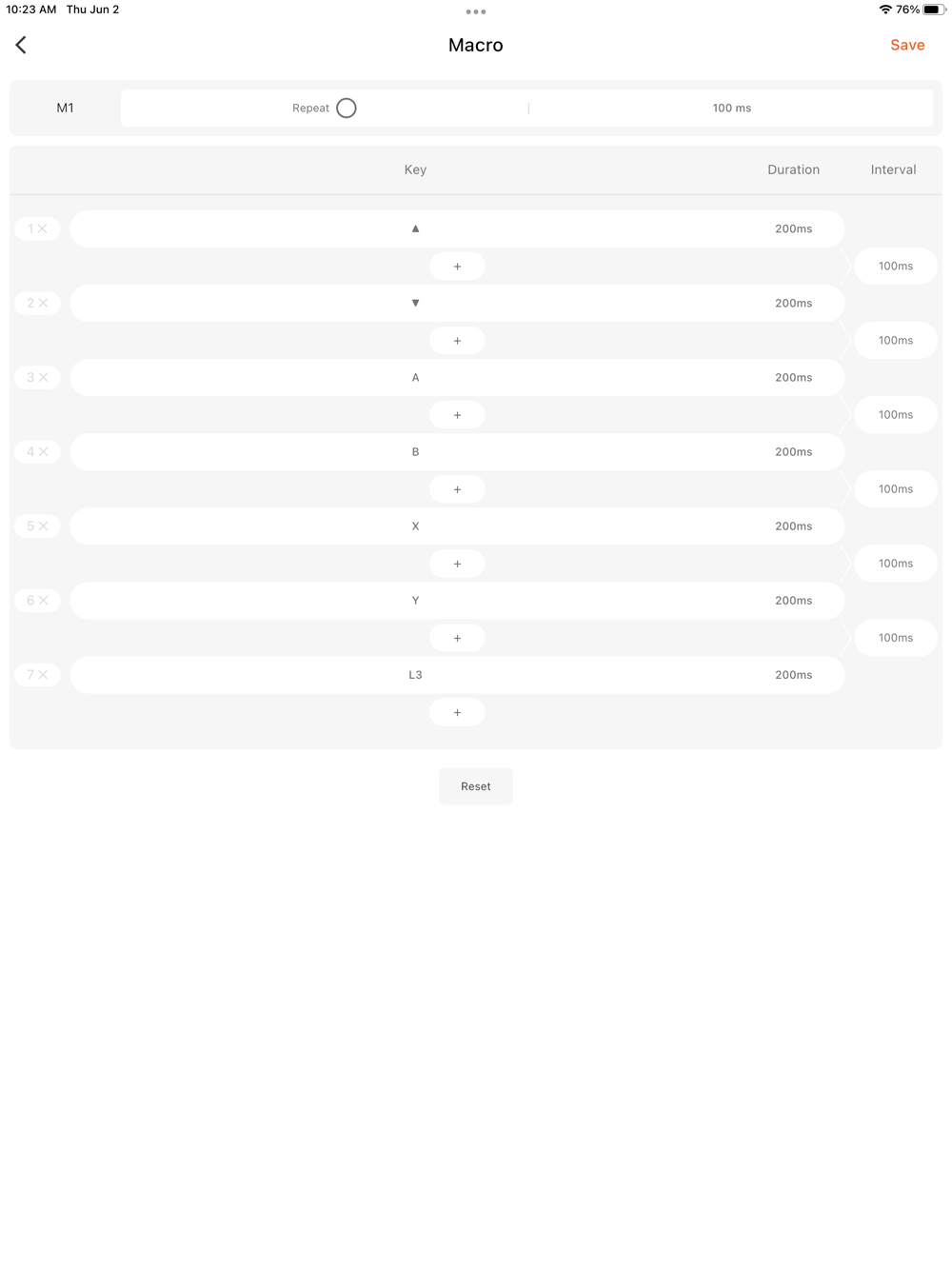952x1270 pixels.
Task: Open the three-dot multitasking menu at top
Action: [x=476, y=11]
